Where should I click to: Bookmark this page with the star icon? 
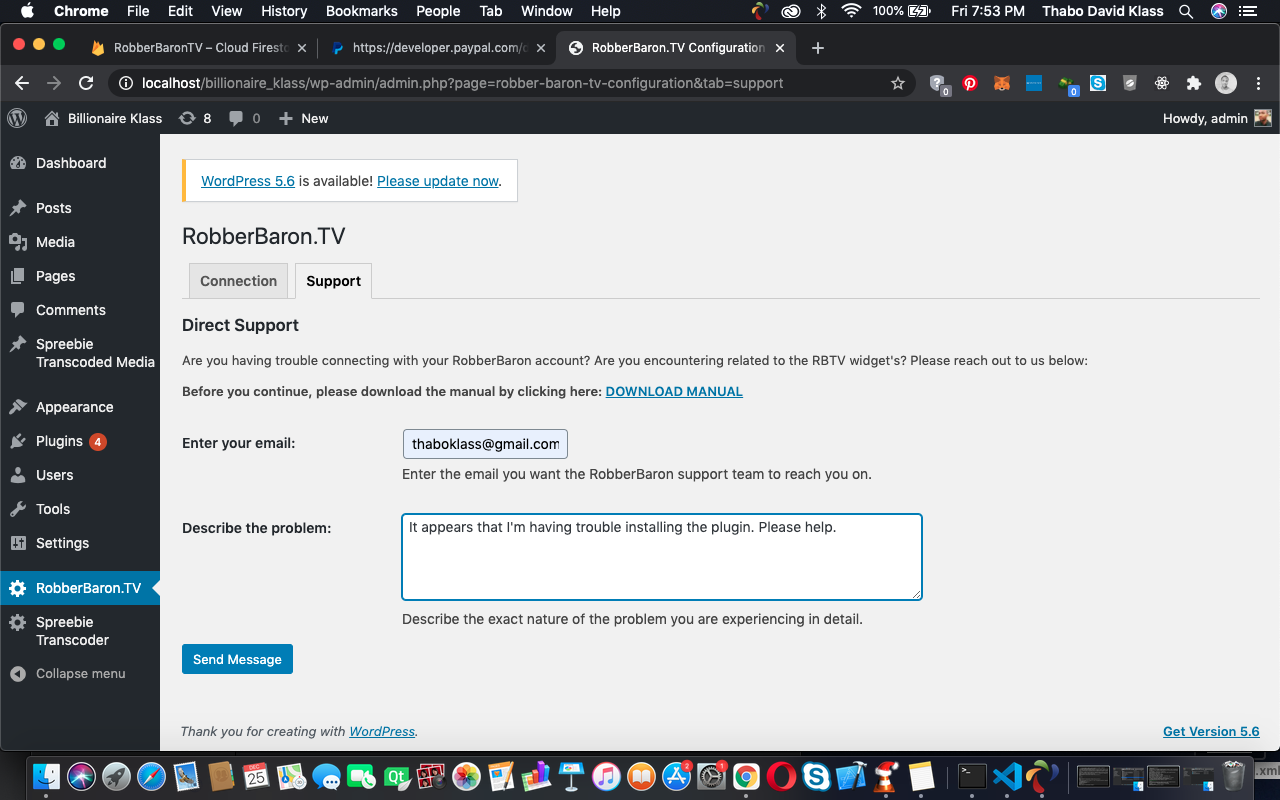(x=898, y=83)
